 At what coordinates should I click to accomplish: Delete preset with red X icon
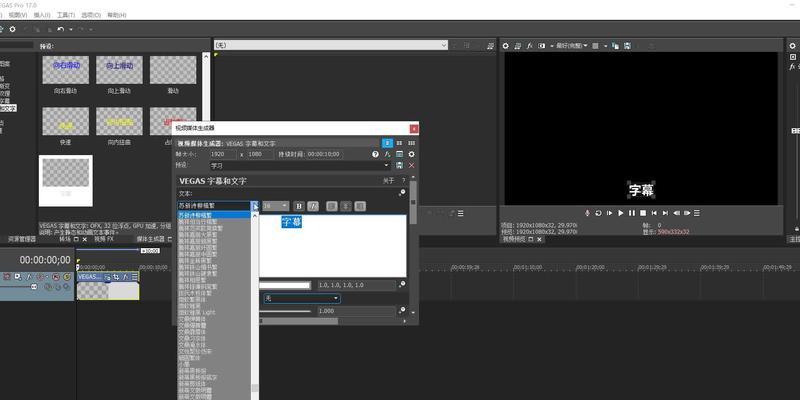(x=411, y=166)
